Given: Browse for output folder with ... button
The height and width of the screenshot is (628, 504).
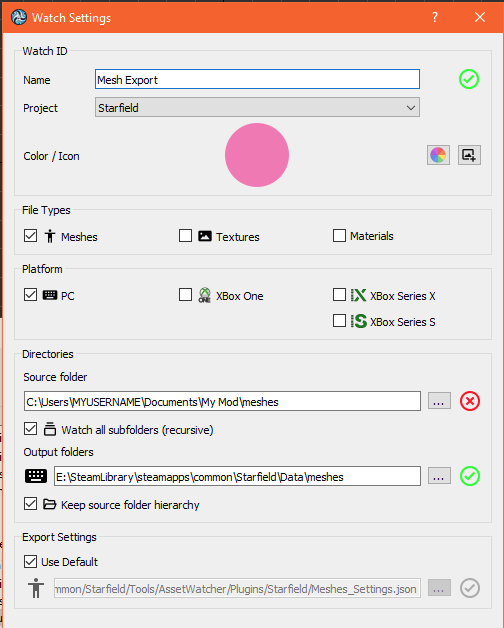Looking at the screenshot, I should pyautogui.click(x=439, y=476).
